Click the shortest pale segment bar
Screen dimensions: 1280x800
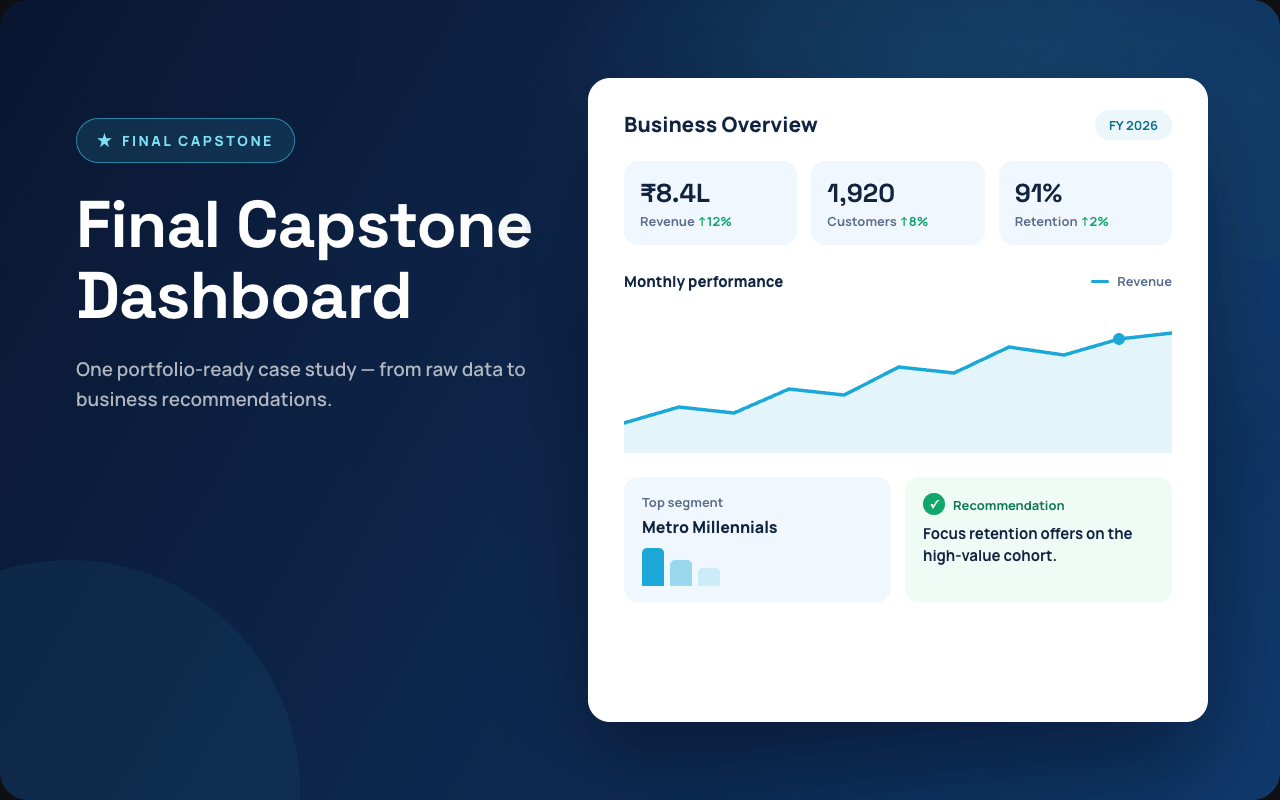click(709, 577)
